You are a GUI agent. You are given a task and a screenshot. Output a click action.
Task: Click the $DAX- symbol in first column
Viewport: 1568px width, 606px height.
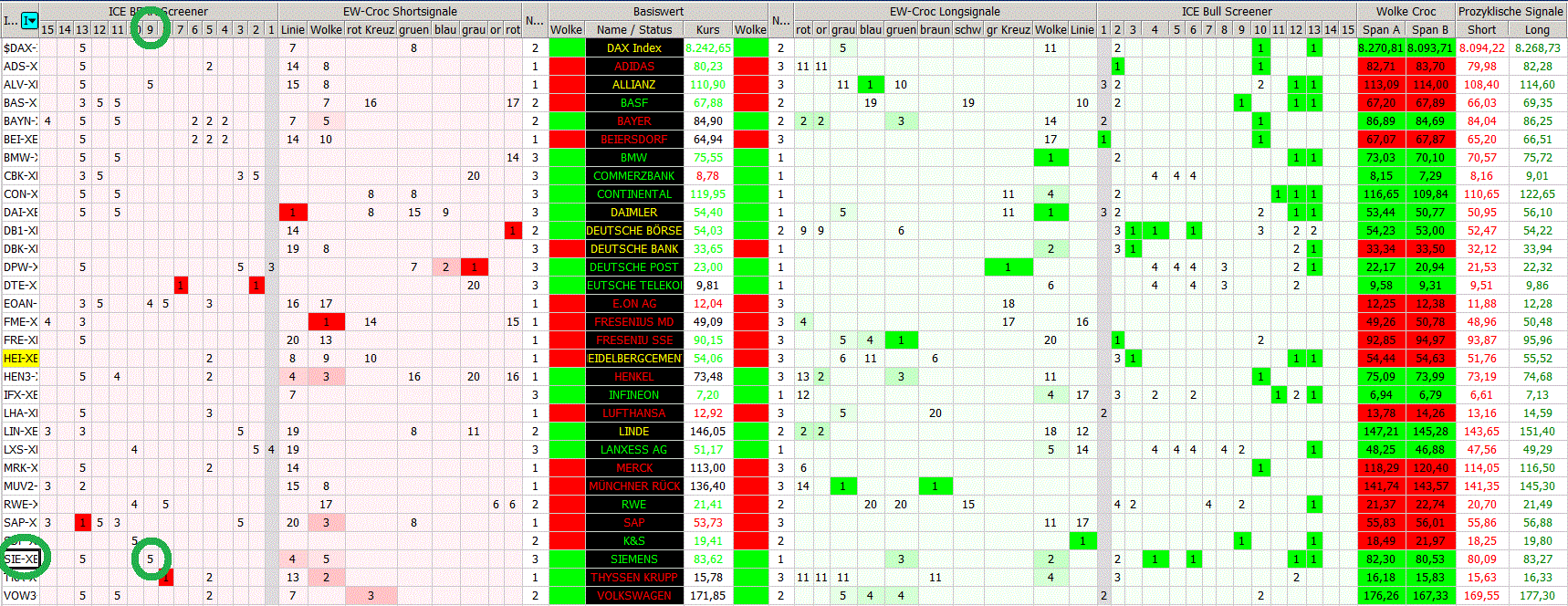(21, 47)
